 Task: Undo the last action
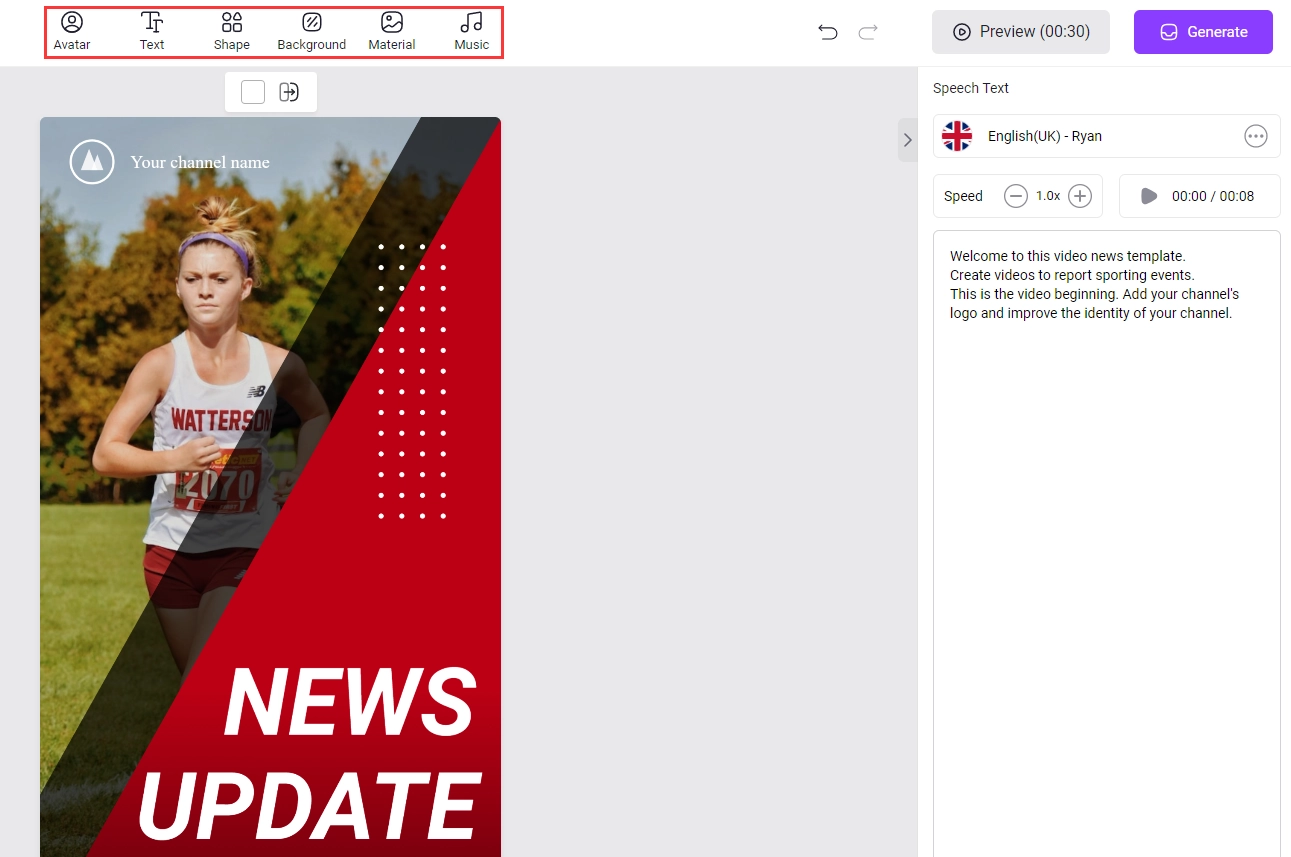[828, 32]
